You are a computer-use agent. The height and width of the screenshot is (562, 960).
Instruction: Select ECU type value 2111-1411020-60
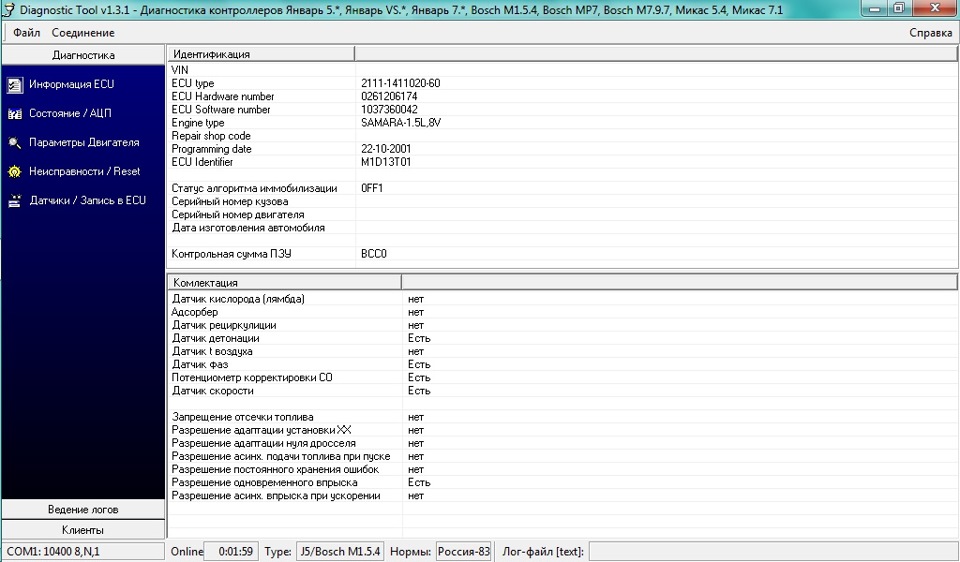[400, 83]
